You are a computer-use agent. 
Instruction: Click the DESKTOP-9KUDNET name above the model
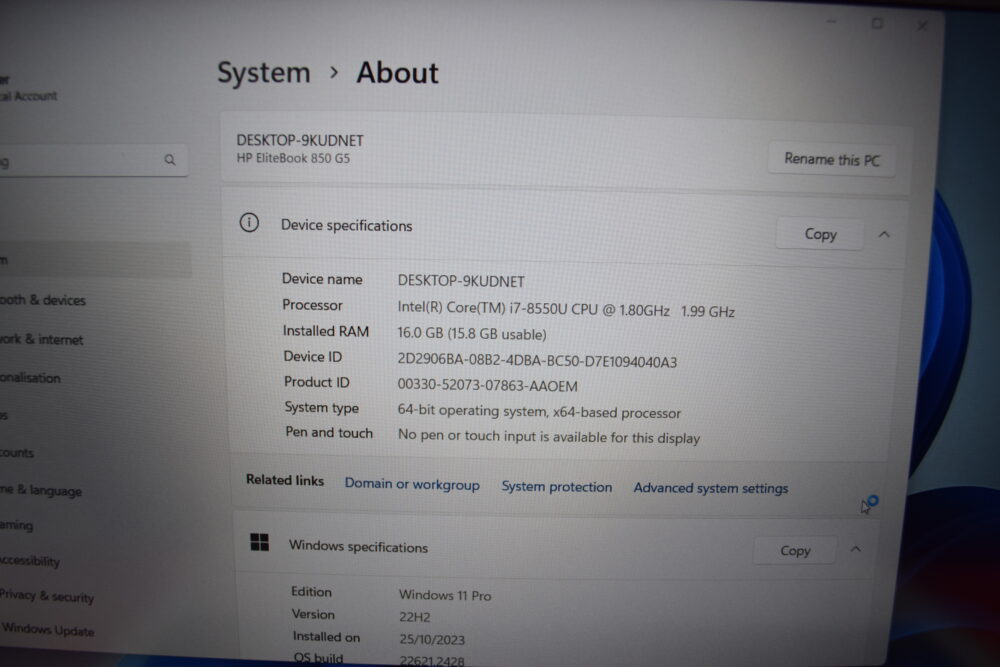[300, 140]
